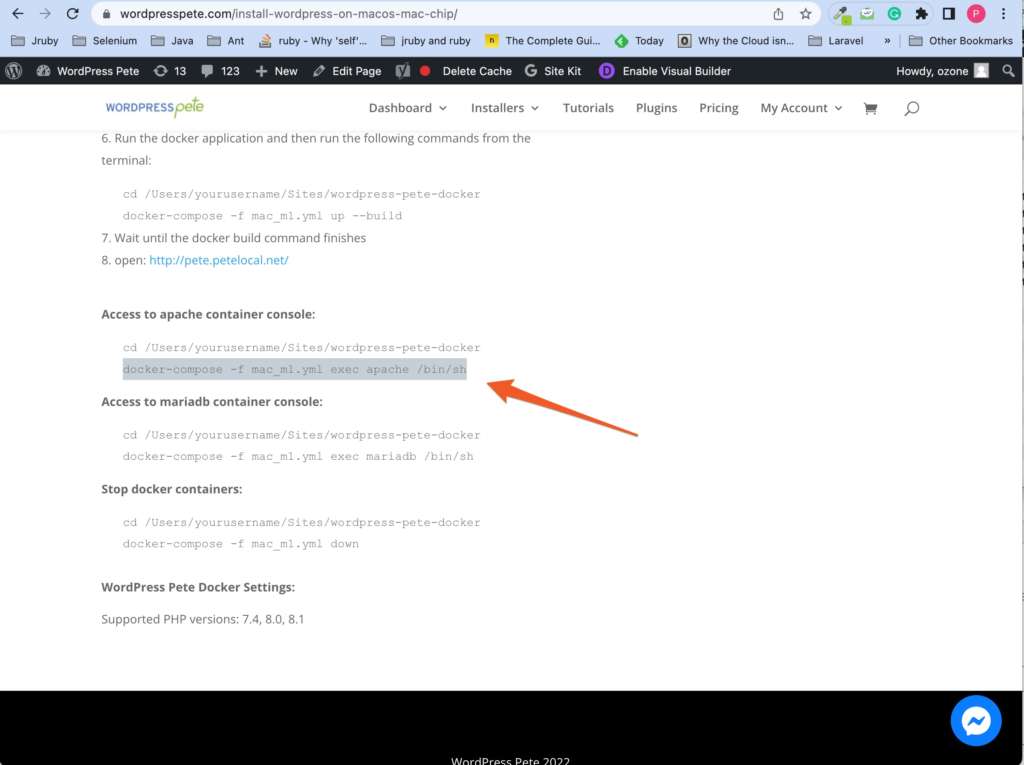Bookmark this page with the star icon
This screenshot has height=765, width=1024.
pyautogui.click(x=805, y=14)
